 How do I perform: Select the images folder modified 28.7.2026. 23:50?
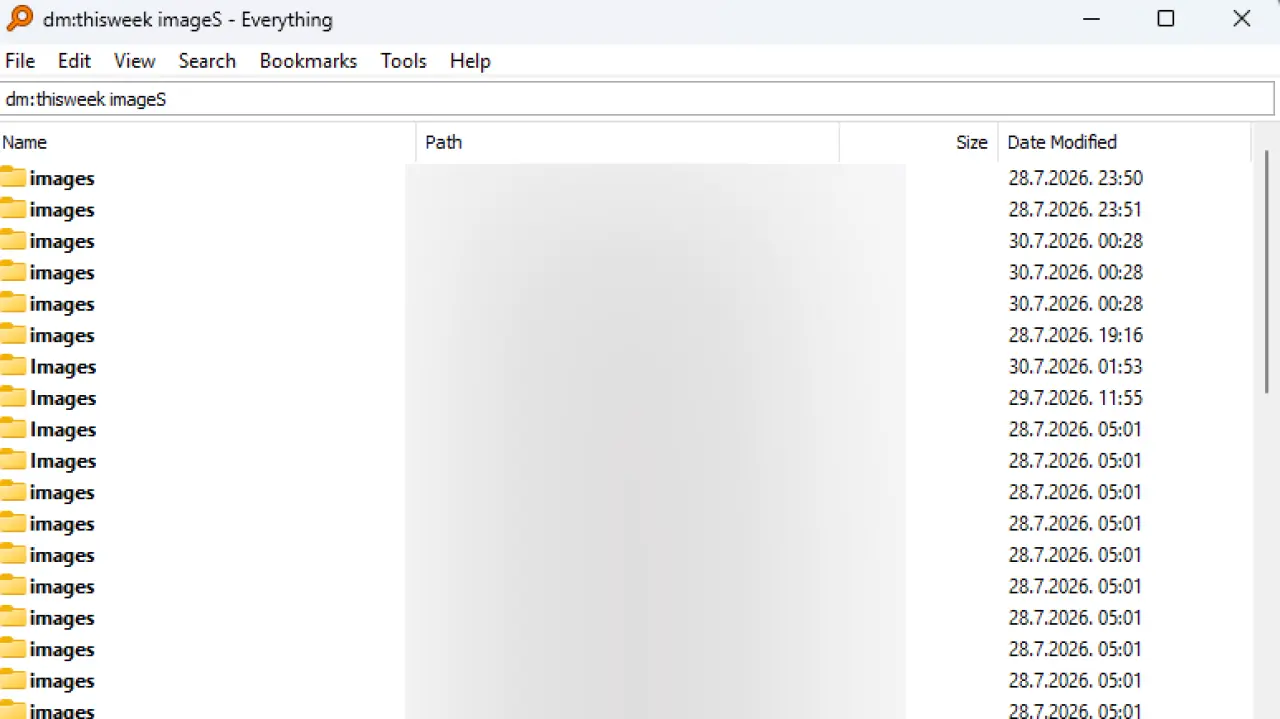click(62, 179)
